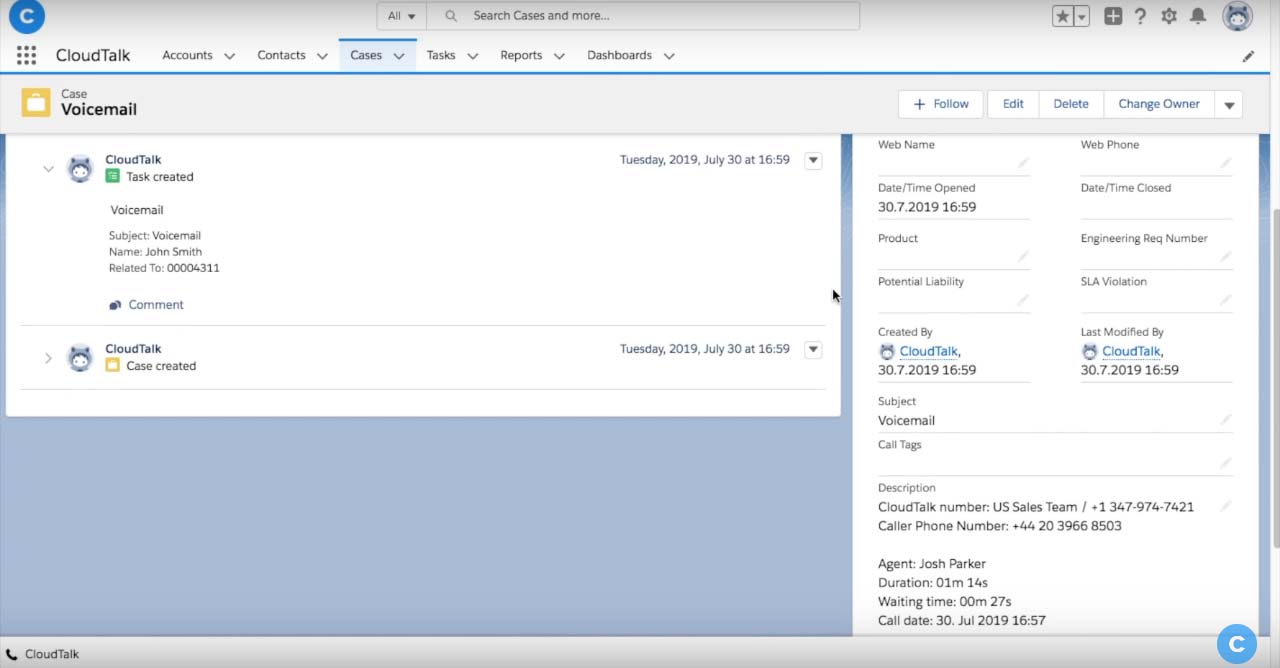The width and height of the screenshot is (1280, 668).
Task: Click the Follow button
Action: click(x=941, y=104)
